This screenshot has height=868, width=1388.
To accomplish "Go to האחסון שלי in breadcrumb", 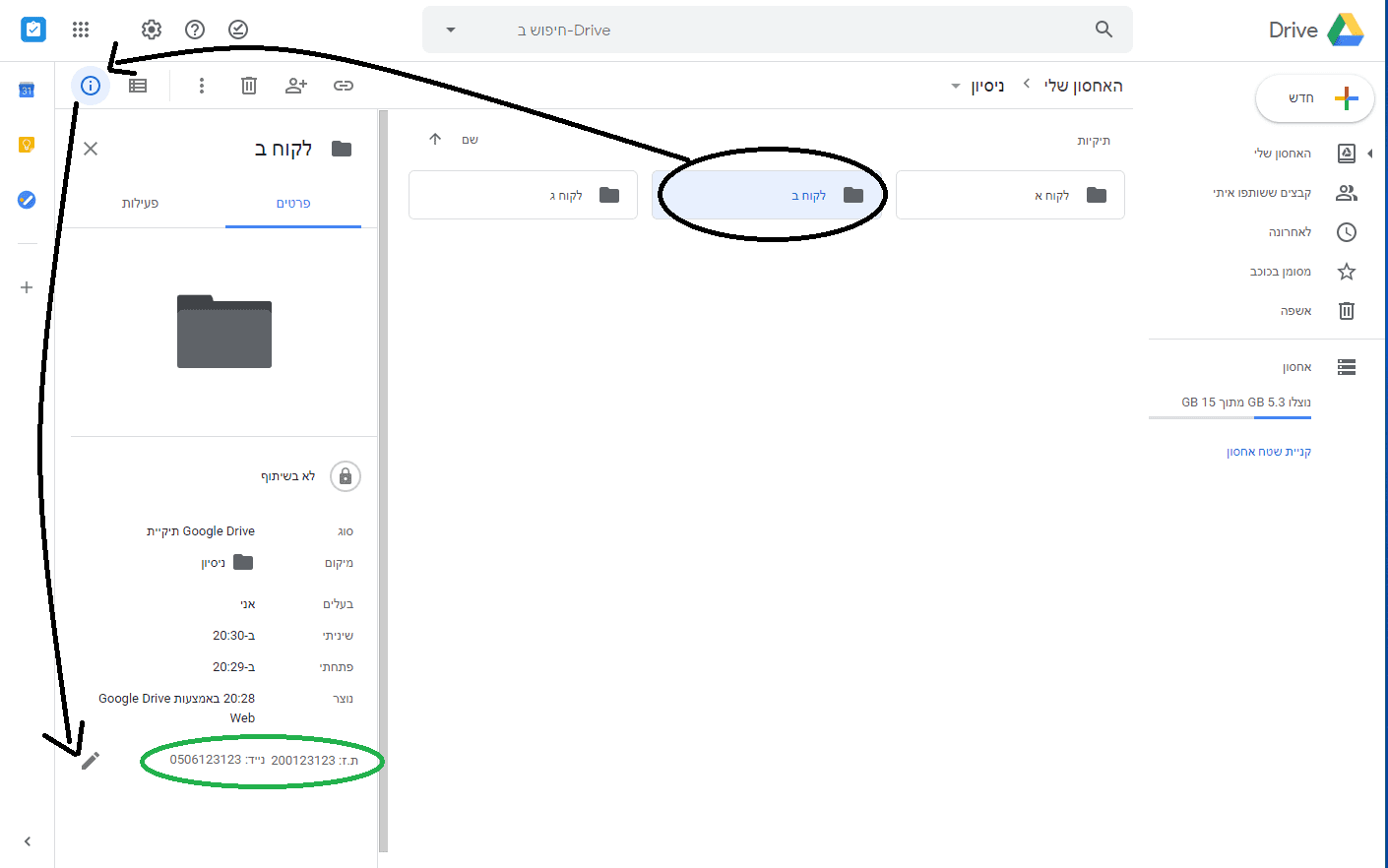I will (x=1084, y=86).
